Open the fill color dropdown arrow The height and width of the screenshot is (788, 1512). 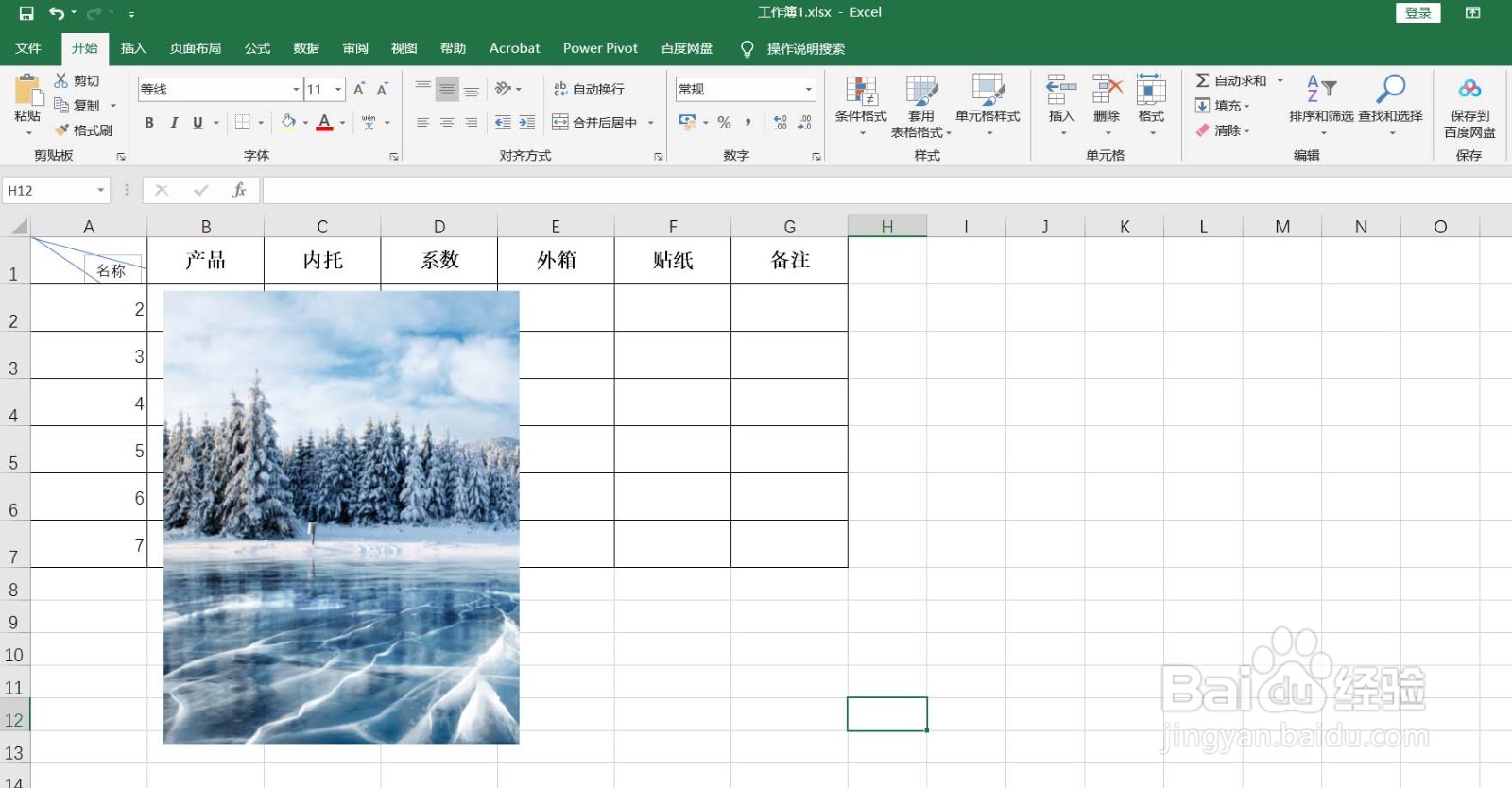point(305,123)
